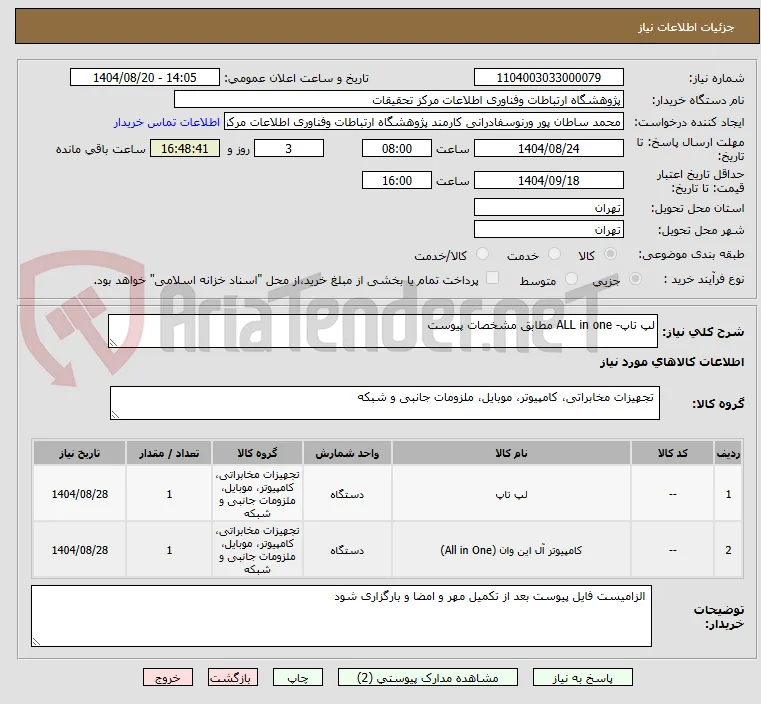This screenshot has width=761, height=704.
Task: Click resize handle of توضیحات خریدار box
Action: click(36, 641)
